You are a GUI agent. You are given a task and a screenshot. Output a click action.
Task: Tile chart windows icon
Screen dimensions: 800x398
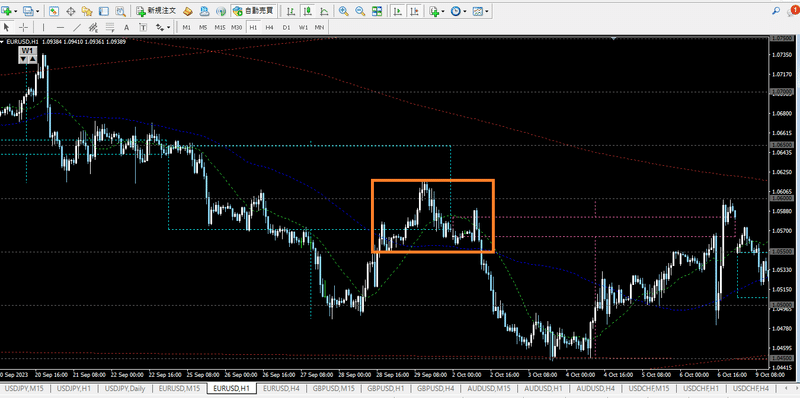[377, 11]
